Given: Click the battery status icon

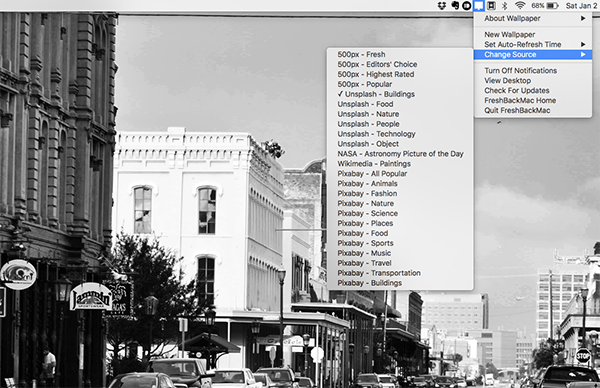Looking at the screenshot, I should click(553, 6).
